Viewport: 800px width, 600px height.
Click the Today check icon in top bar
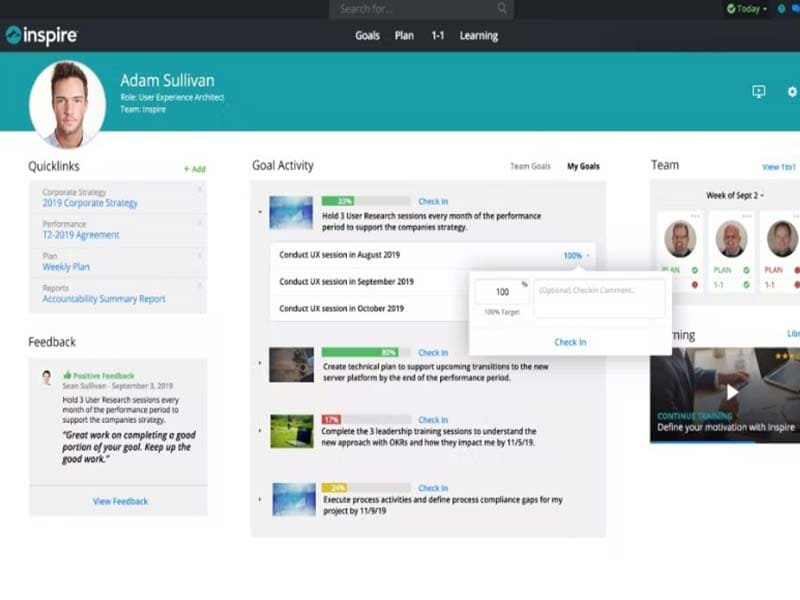730,8
